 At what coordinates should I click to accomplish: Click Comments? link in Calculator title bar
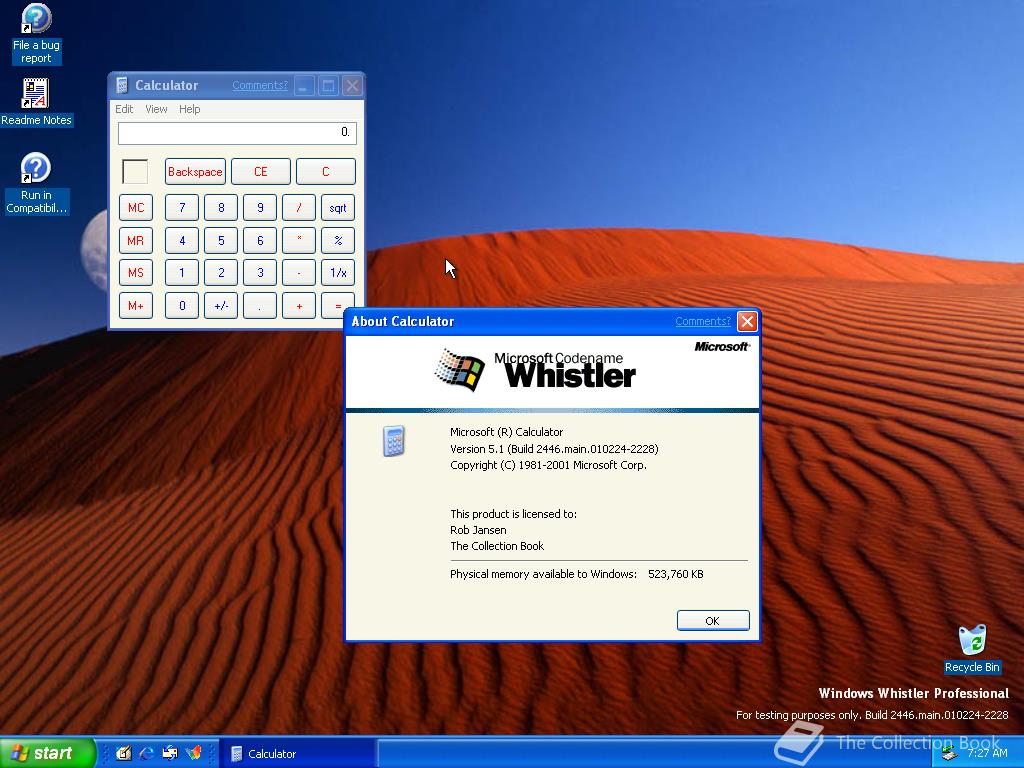260,85
